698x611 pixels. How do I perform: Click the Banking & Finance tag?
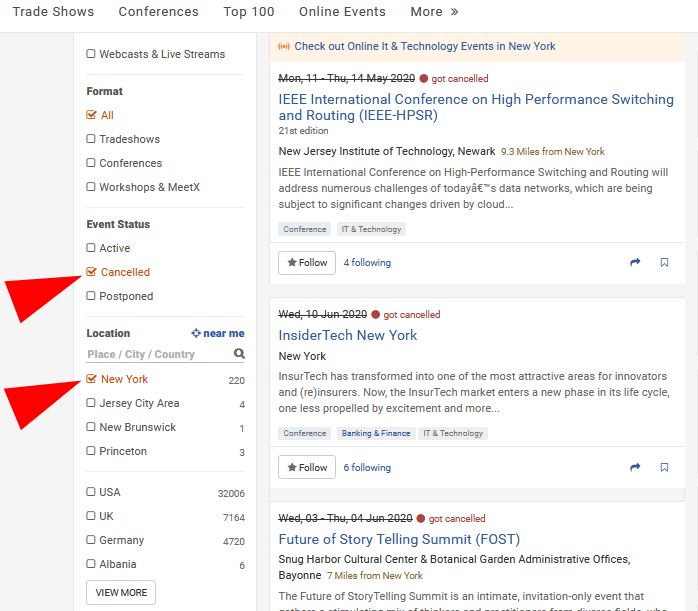click(376, 433)
